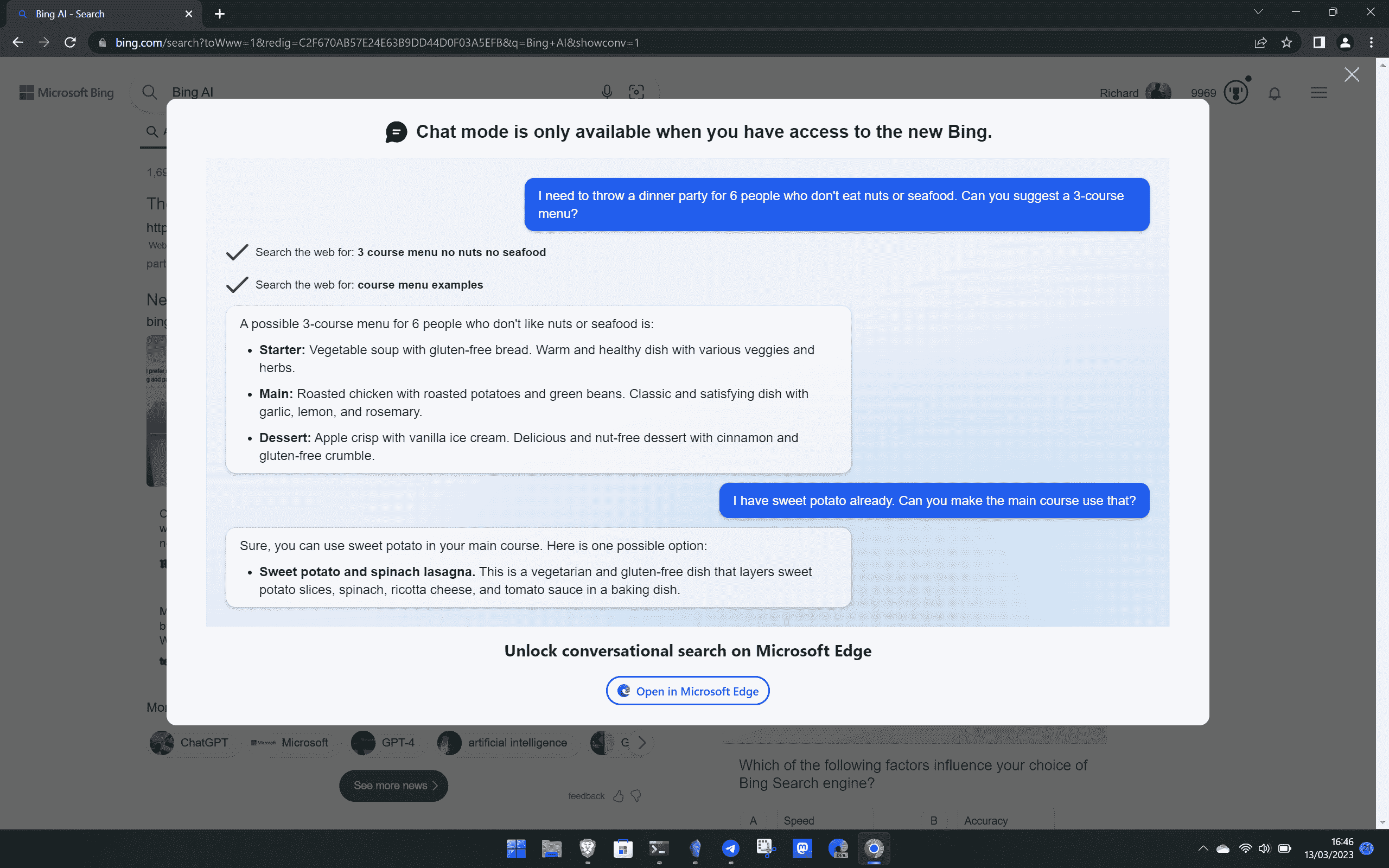Image resolution: width=1389 pixels, height=868 pixels.
Task: Click the sweet potato user message bubble
Action: click(x=934, y=501)
